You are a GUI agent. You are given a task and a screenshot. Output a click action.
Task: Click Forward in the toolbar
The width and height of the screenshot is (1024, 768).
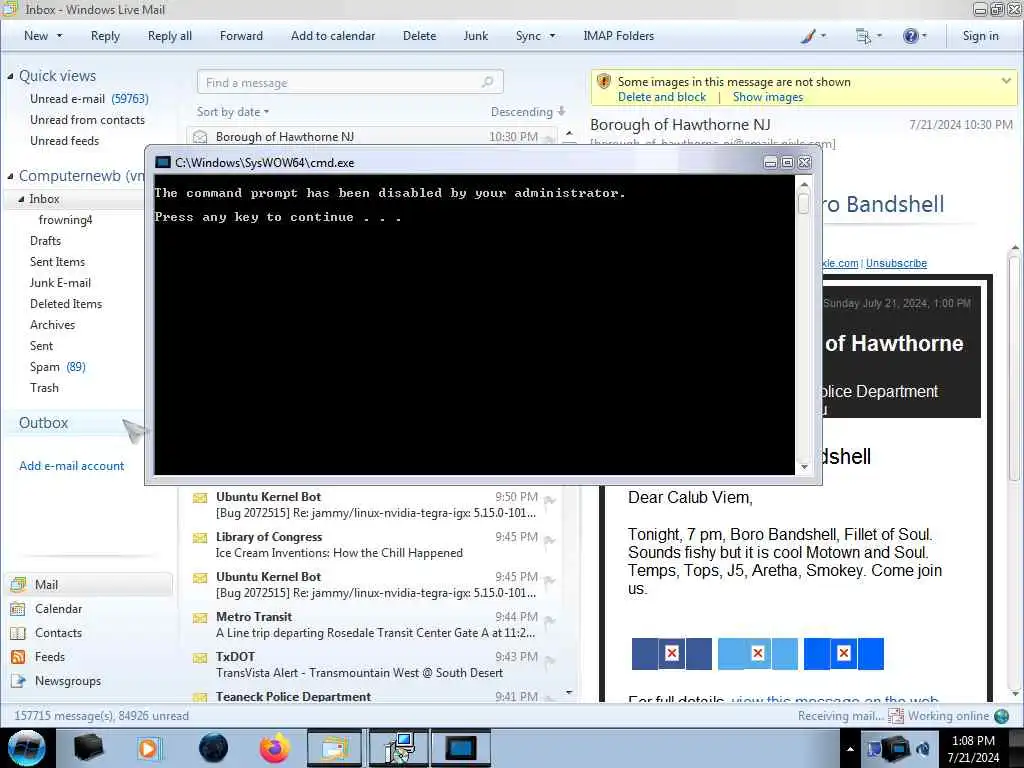pyautogui.click(x=241, y=36)
